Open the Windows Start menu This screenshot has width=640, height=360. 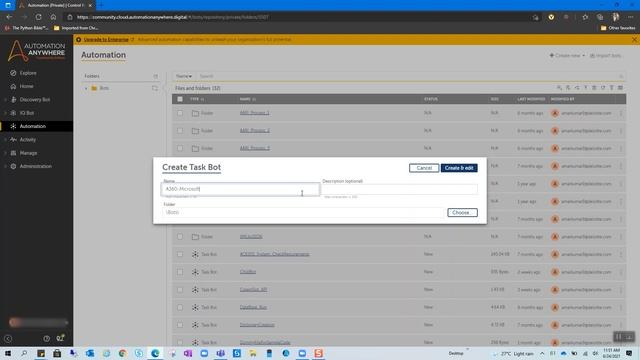(8, 353)
